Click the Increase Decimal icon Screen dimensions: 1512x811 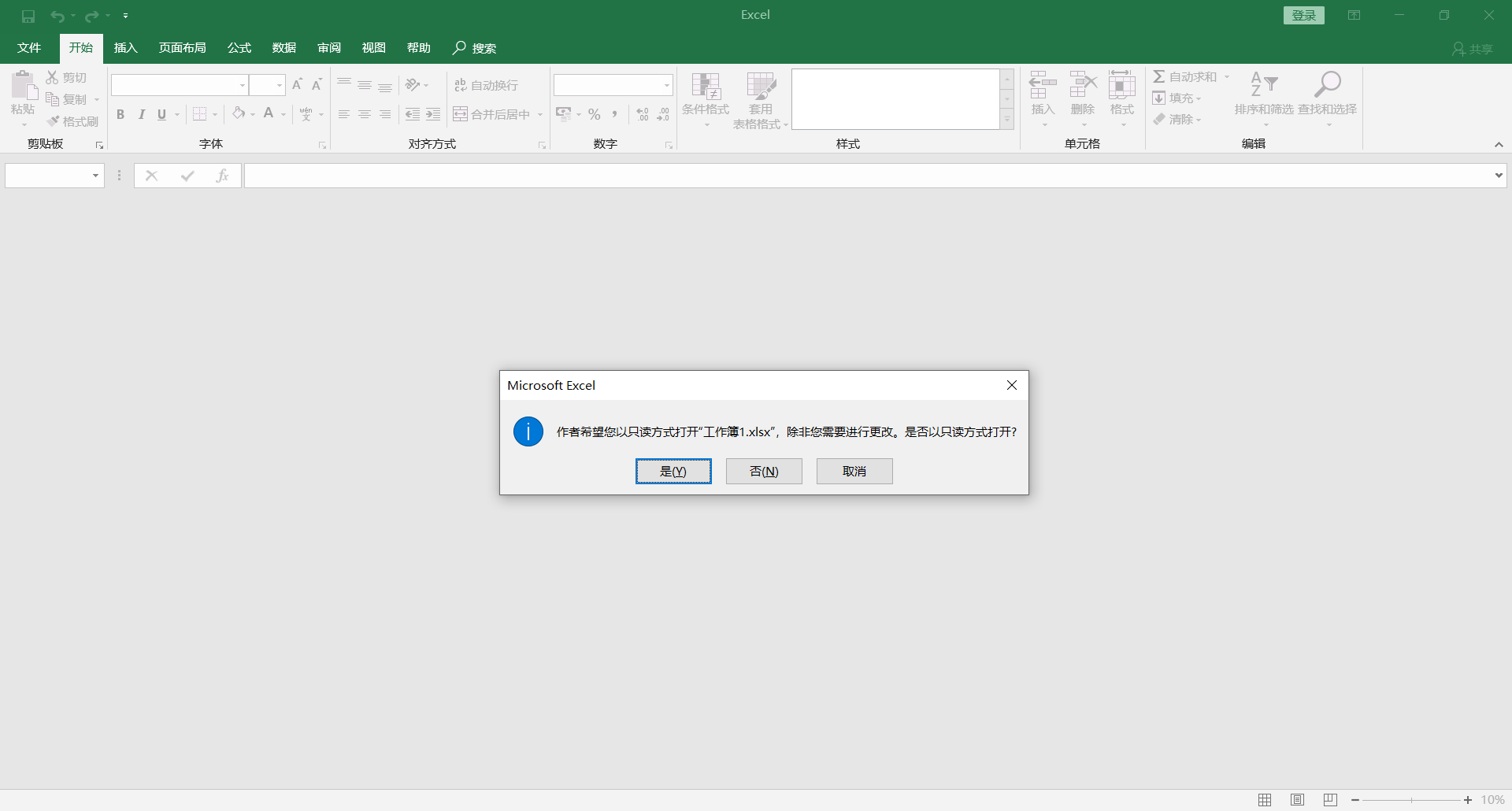point(641,113)
